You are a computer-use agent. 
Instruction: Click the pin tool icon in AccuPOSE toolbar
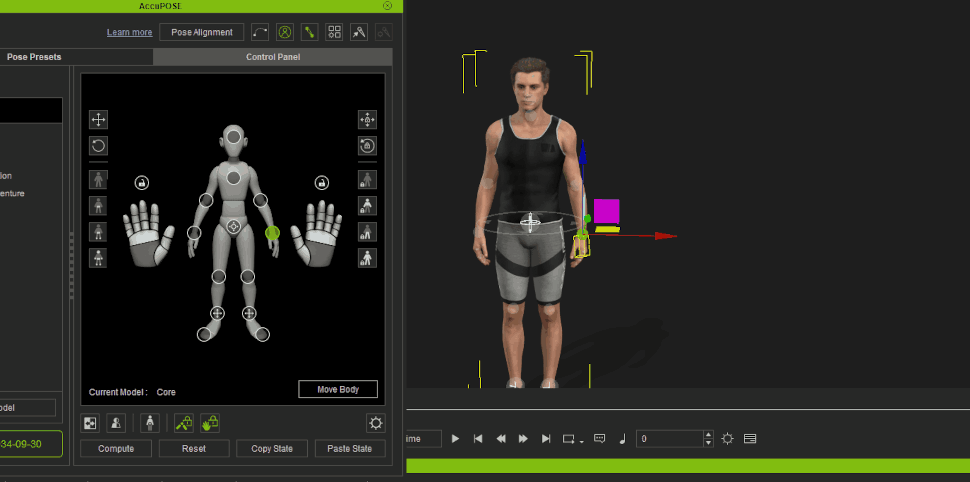(x=359, y=32)
